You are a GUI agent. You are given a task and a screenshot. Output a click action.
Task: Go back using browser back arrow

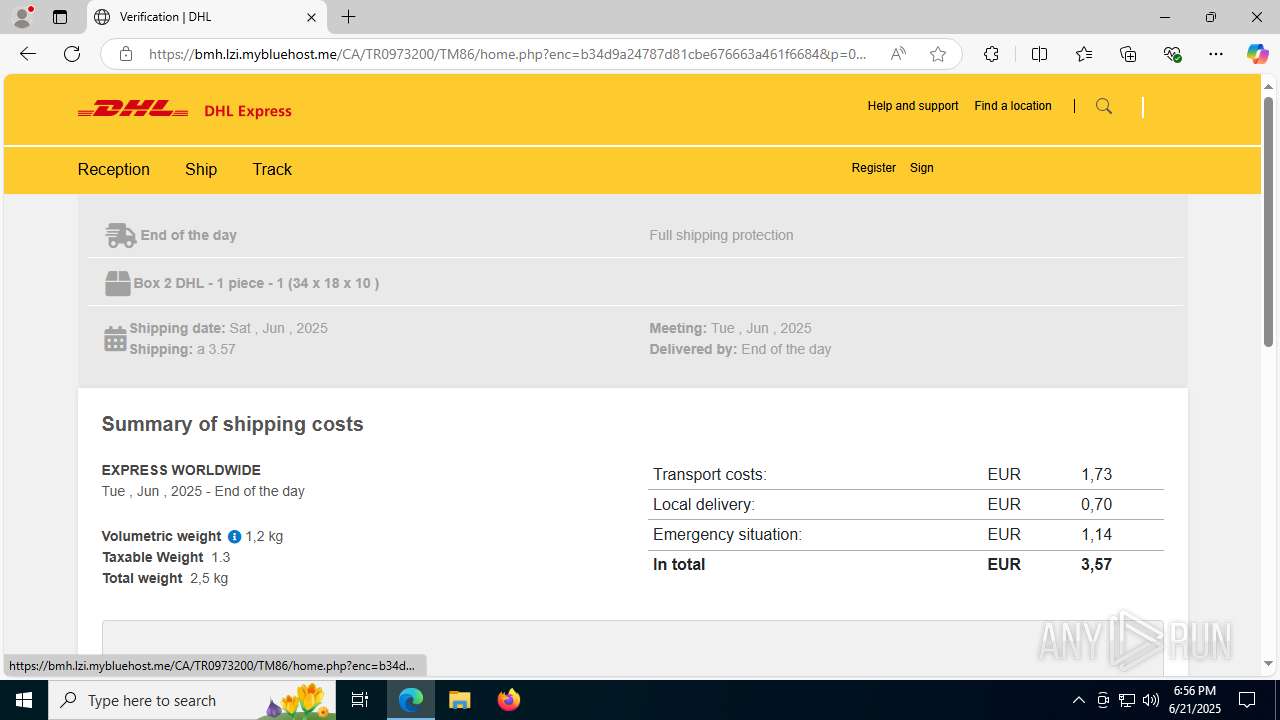click(x=28, y=54)
